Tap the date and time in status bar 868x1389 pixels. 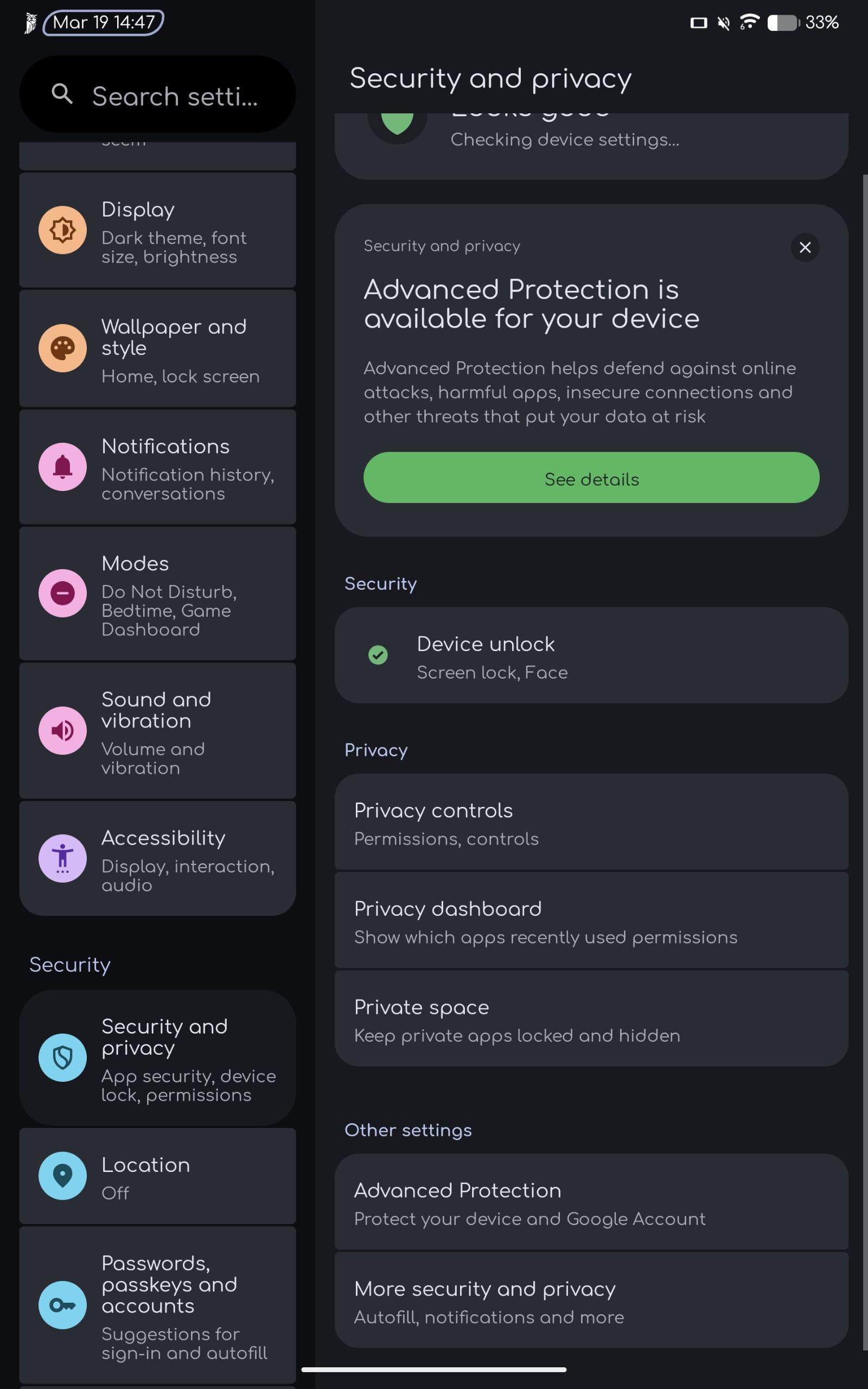103,22
